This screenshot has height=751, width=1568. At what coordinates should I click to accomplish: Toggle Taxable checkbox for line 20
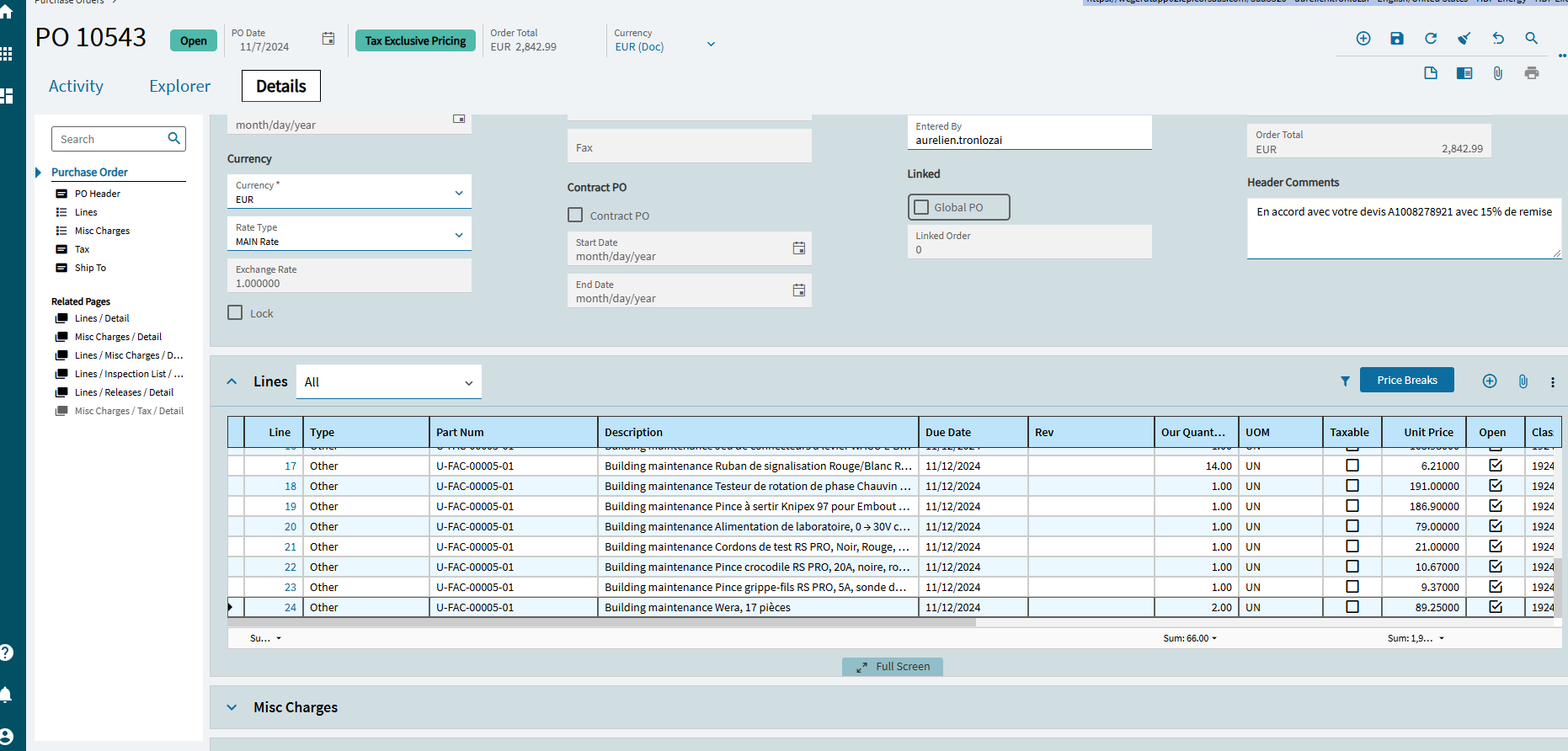click(1352, 525)
